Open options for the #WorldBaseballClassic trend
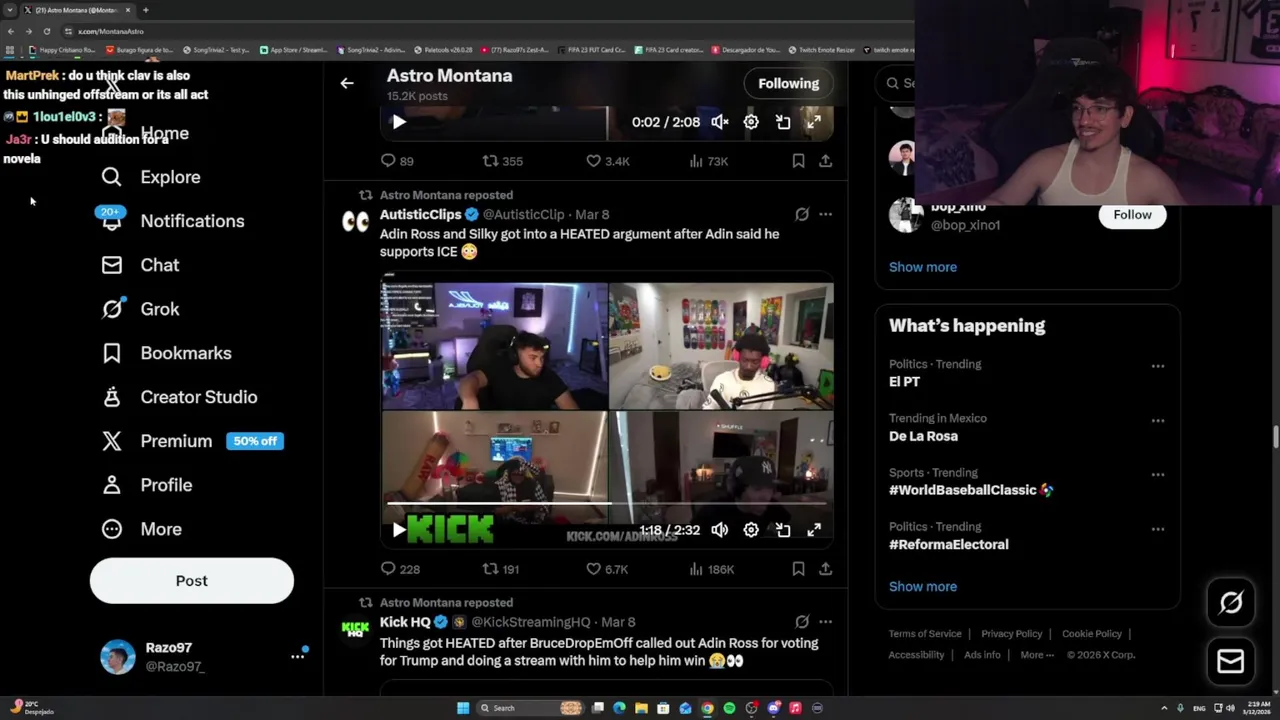The width and height of the screenshot is (1280, 720). point(1157,474)
